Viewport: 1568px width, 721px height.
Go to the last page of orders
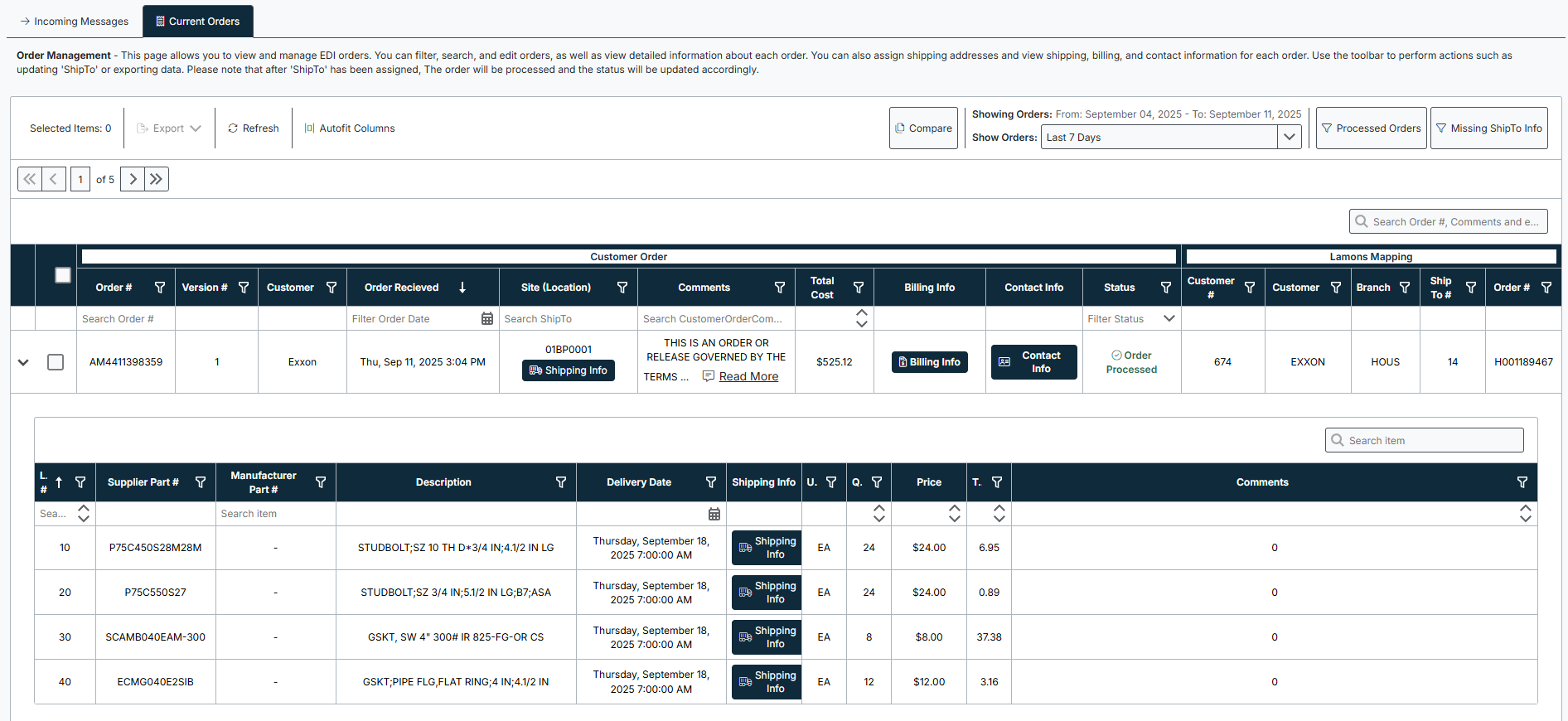pos(157,179)
